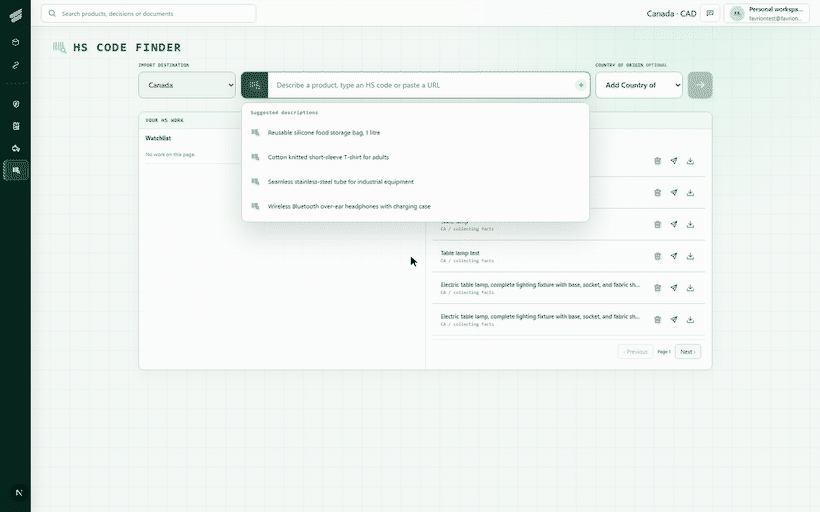This screenshot has height=512, width=820.
Task: Open the Import Destination Canada dropdown
Action: click(x=187, y=85)
